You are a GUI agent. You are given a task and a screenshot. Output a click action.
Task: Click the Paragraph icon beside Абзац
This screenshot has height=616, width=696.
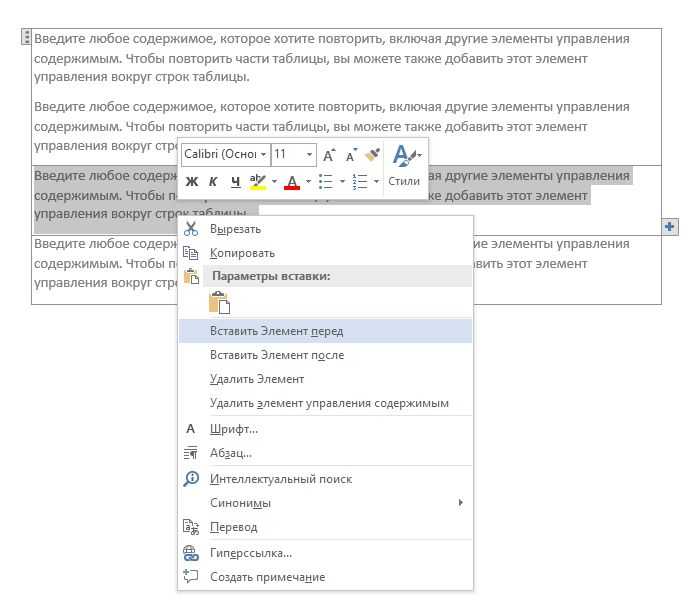point(191,453)
